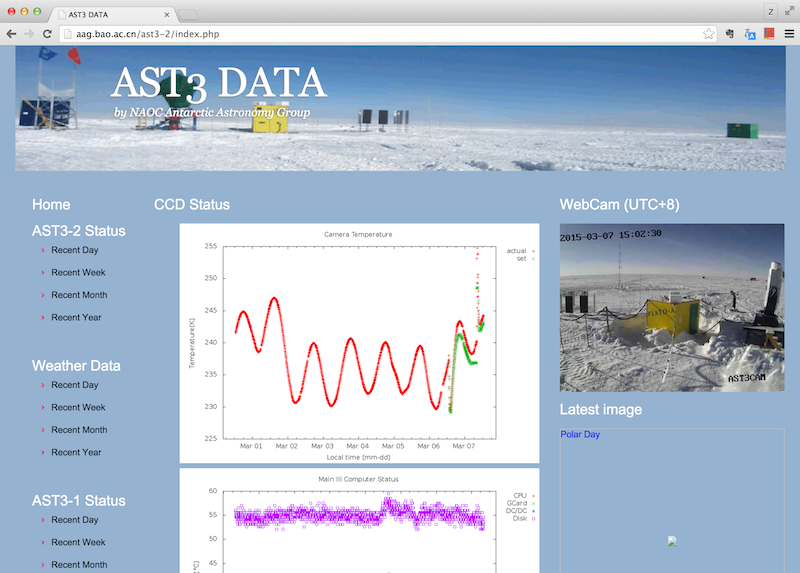Click the red book extension icon

click(x=768, y=33)
